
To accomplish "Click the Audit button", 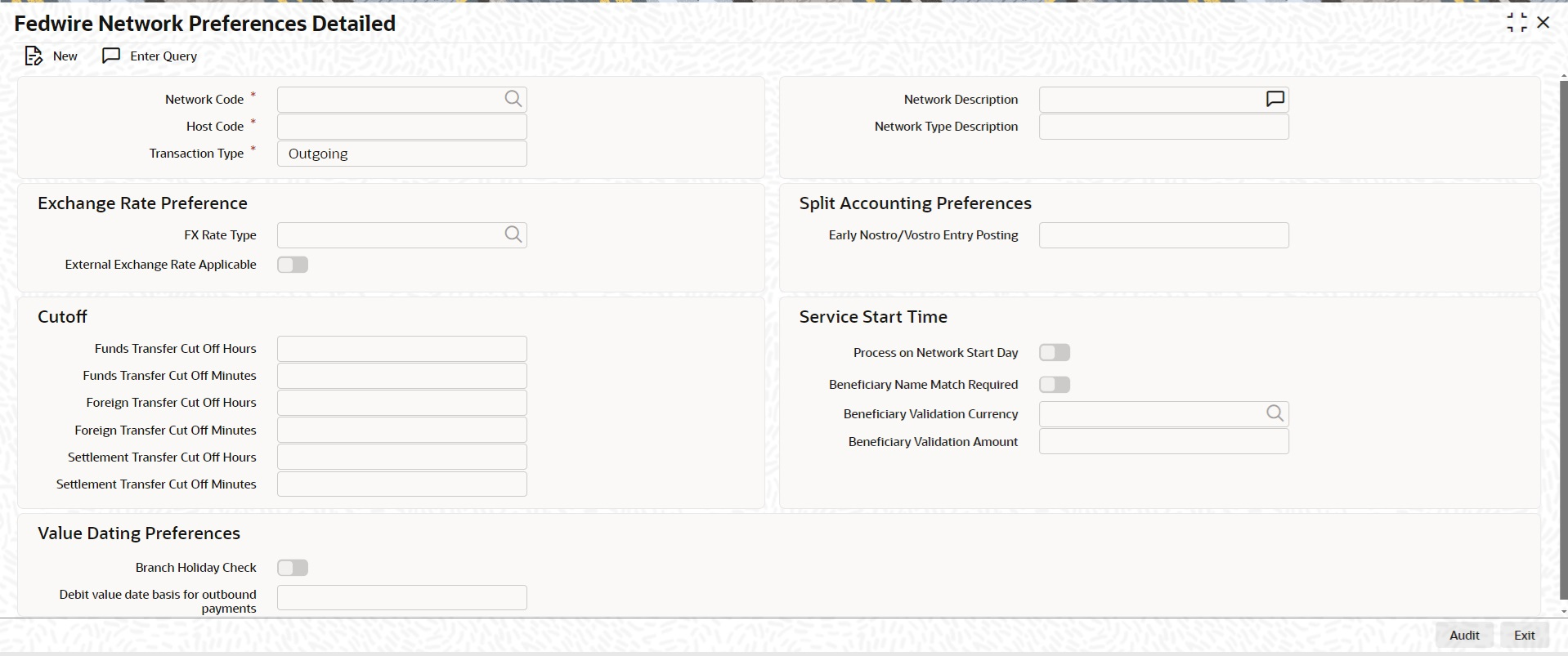I will pos(1464,635).
